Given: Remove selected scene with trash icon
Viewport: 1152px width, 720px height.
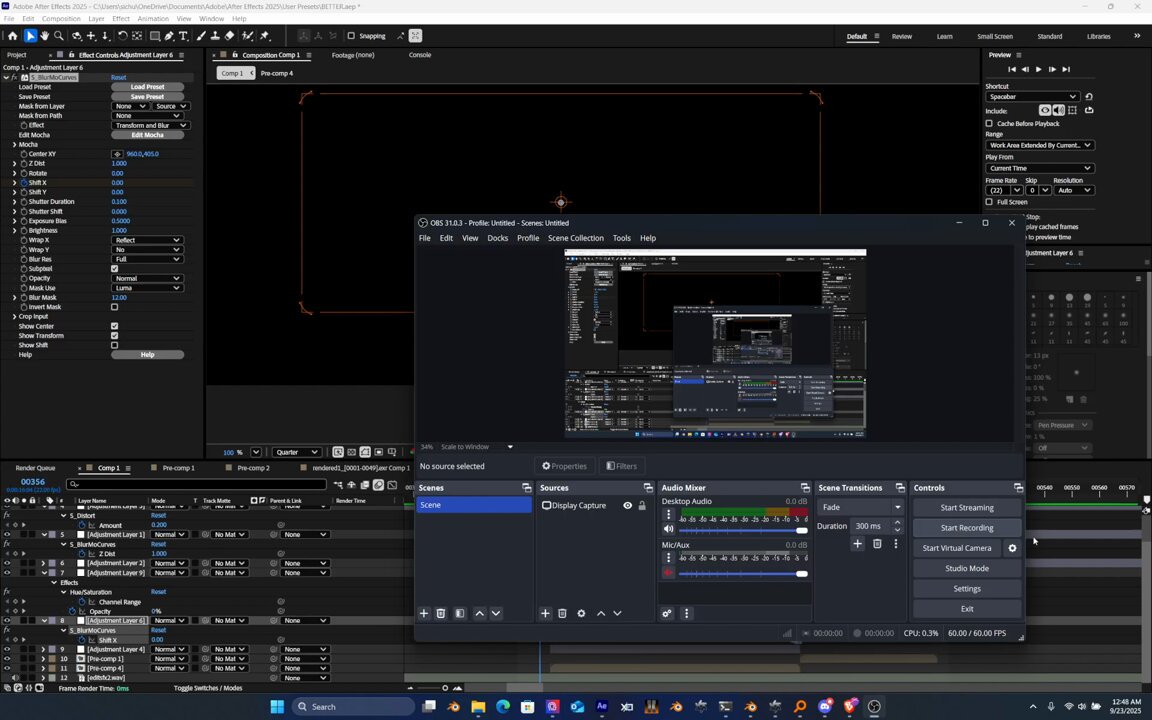Looking at the screenshot, I should 441,613.
